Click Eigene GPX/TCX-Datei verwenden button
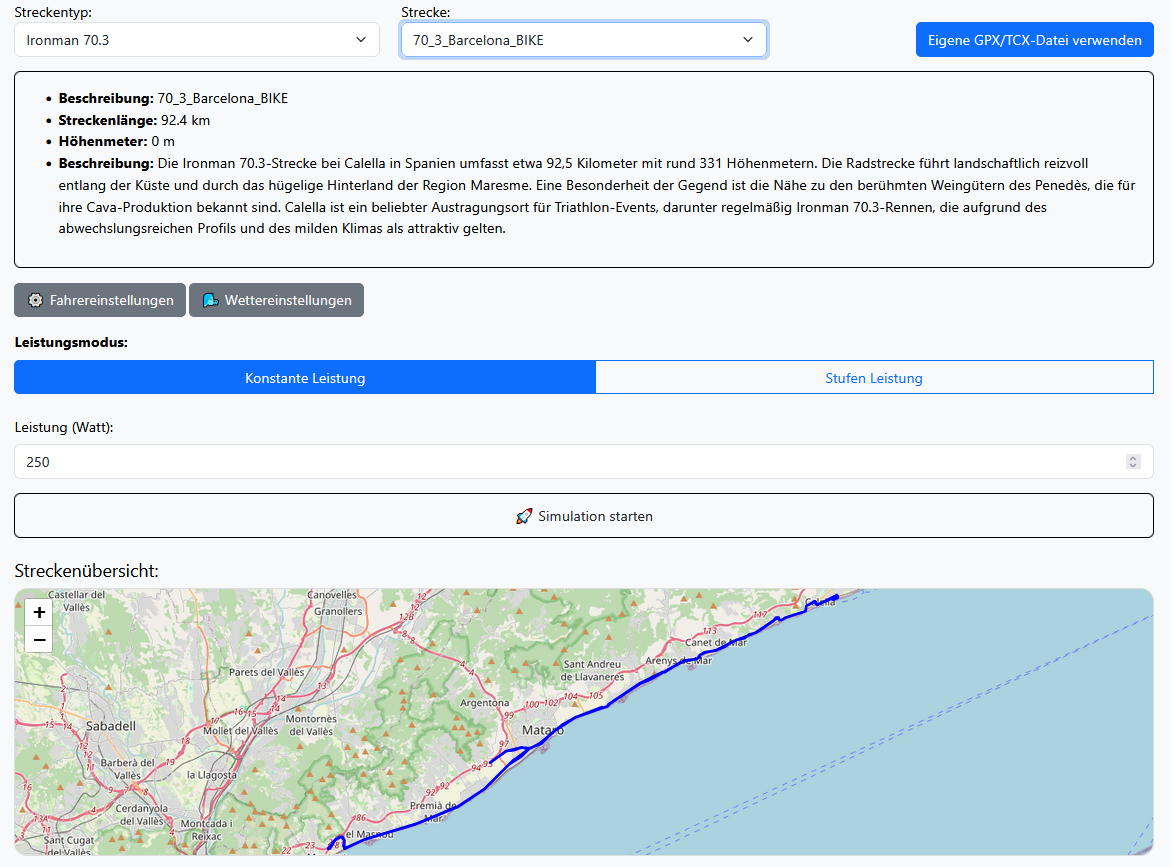1171x867 pixels. point(1034,40)
